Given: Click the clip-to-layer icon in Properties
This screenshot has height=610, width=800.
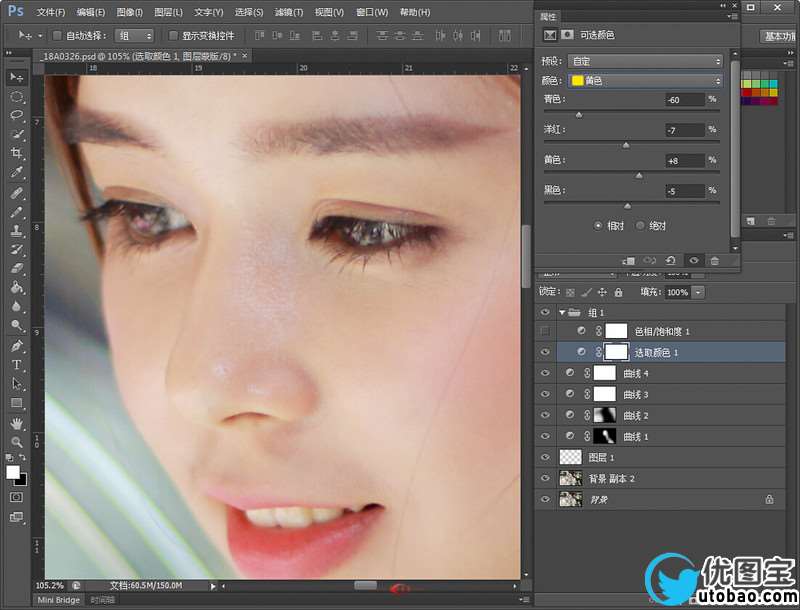Looking at the screenshot, I should click(629, 261).
